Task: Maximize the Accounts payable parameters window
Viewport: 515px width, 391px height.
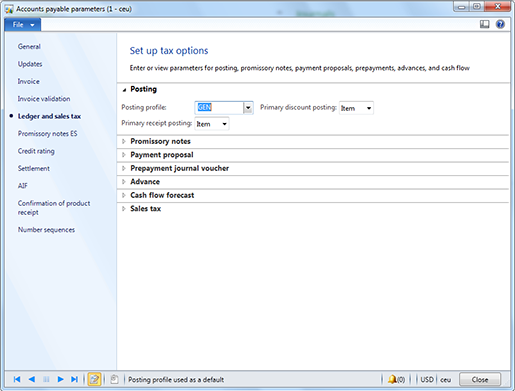Action: [x=477, y=7]
